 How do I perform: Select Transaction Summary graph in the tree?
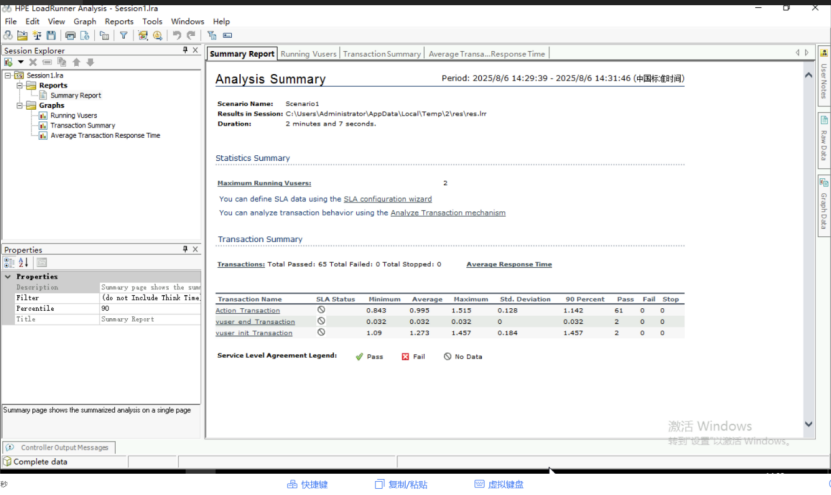click(82, 126)
